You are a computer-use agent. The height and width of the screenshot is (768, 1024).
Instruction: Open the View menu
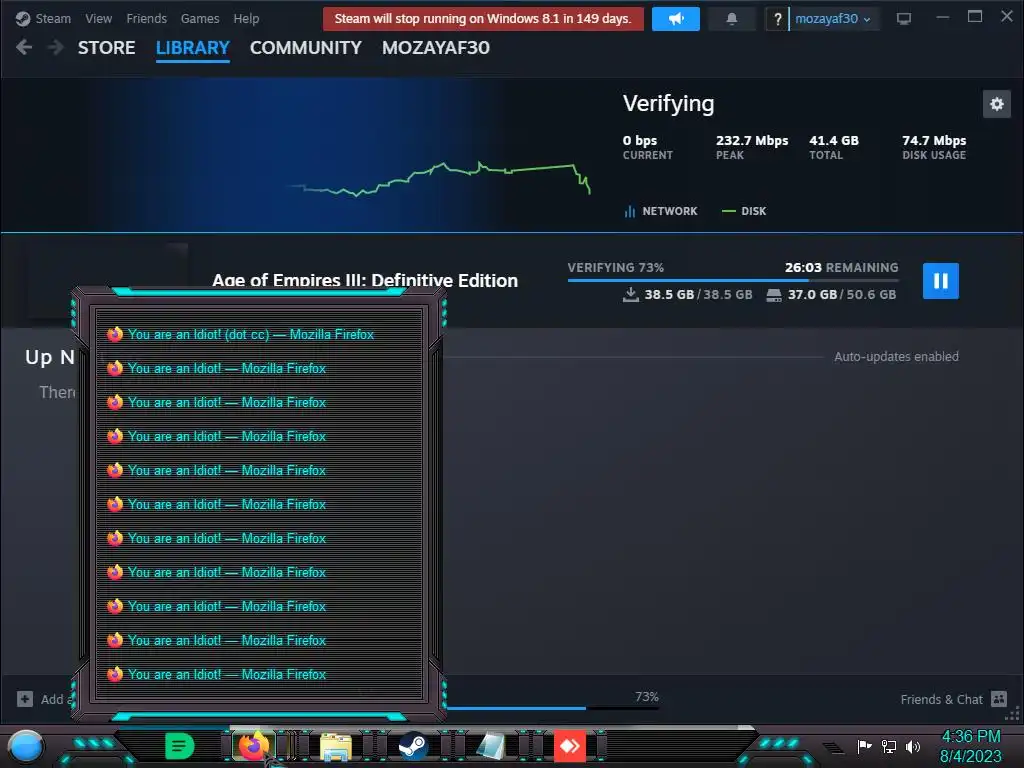coord(99,19)
